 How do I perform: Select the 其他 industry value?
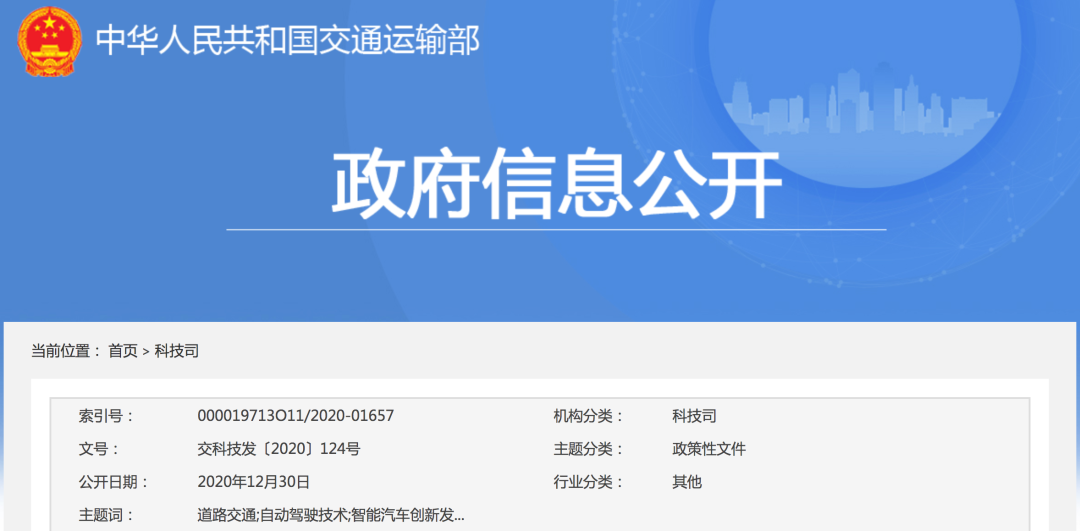tap(687, 482)
